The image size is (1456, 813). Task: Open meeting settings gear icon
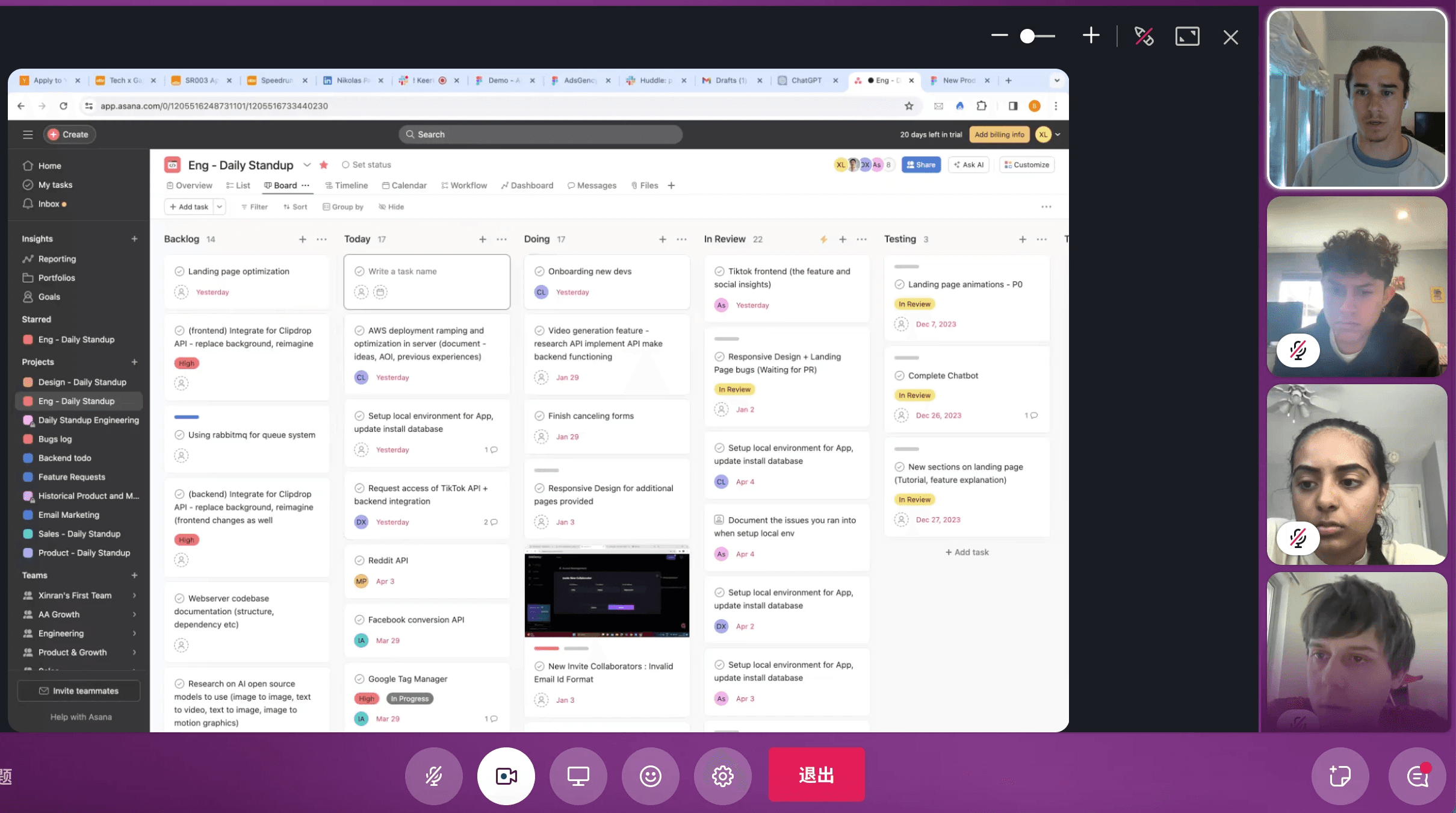pyautogui.click(x=722, y=776)
